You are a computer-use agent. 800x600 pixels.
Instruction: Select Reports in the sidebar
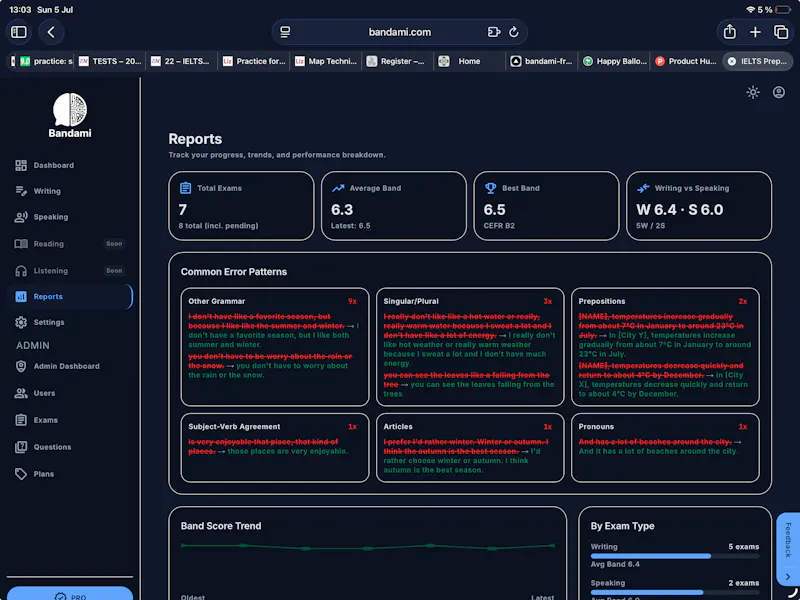point(70,297)
